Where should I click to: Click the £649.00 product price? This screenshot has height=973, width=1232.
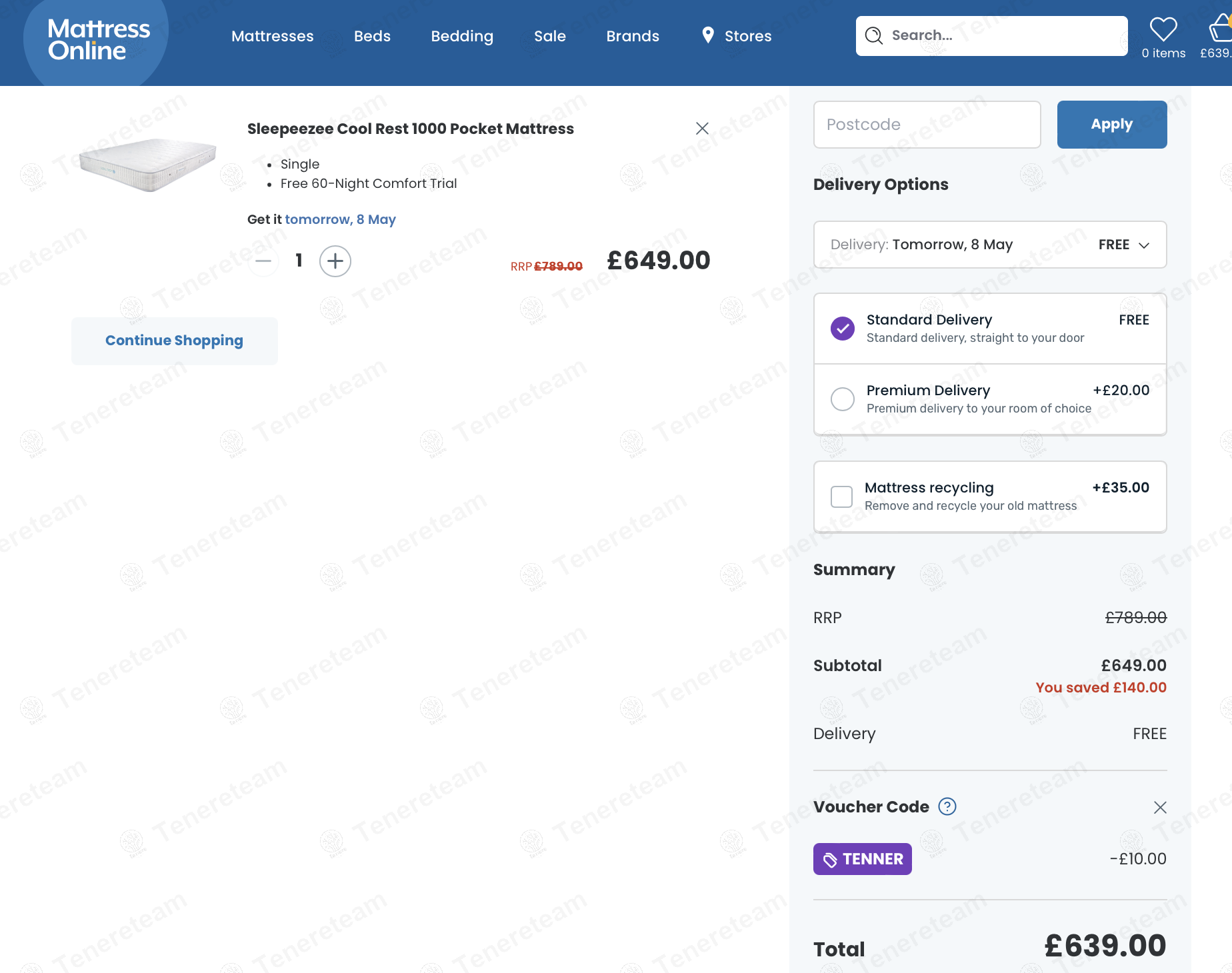coord(659,261)
